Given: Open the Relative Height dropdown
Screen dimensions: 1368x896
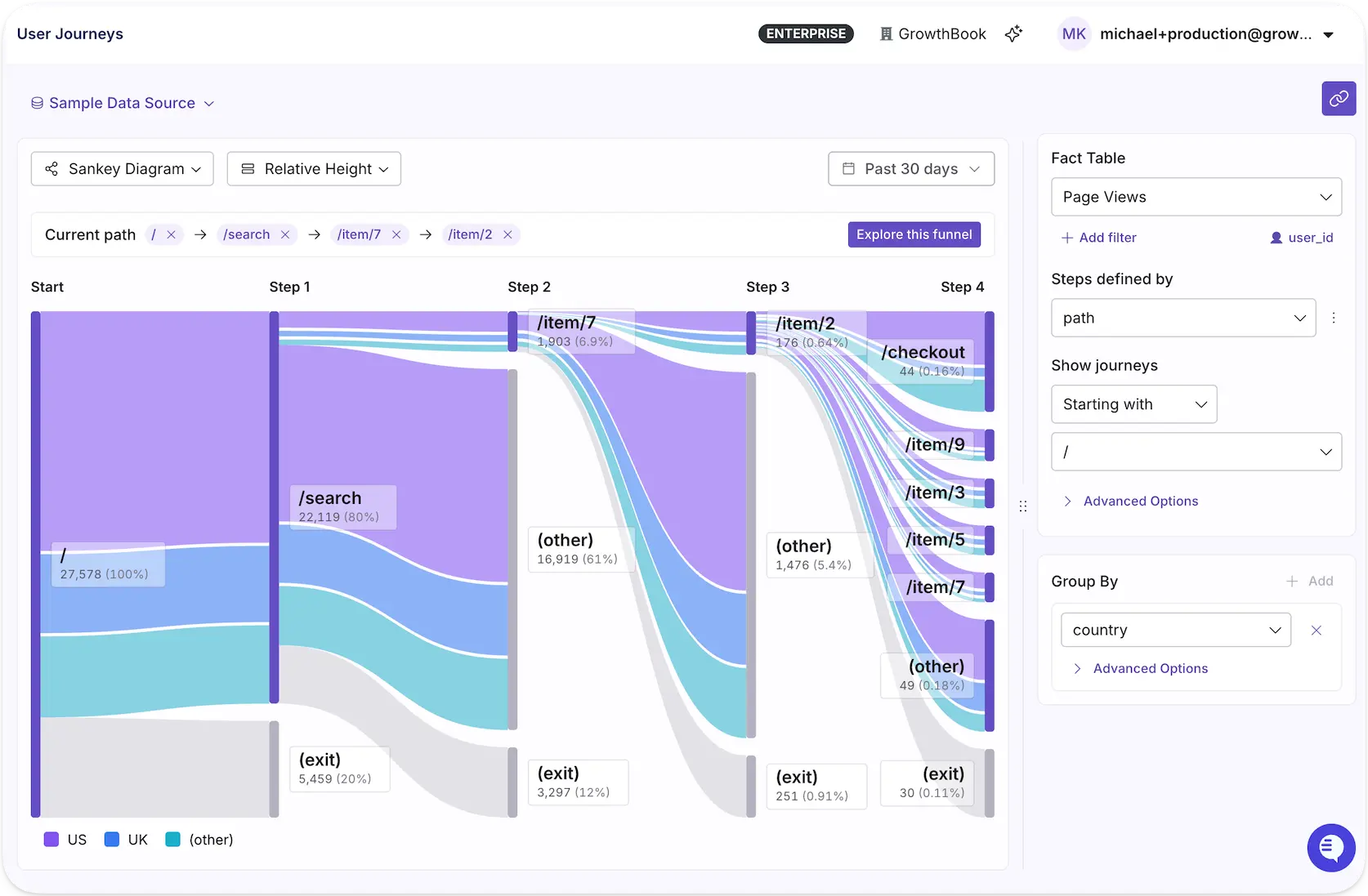Looking at the screenshot, I should point(314,169).
